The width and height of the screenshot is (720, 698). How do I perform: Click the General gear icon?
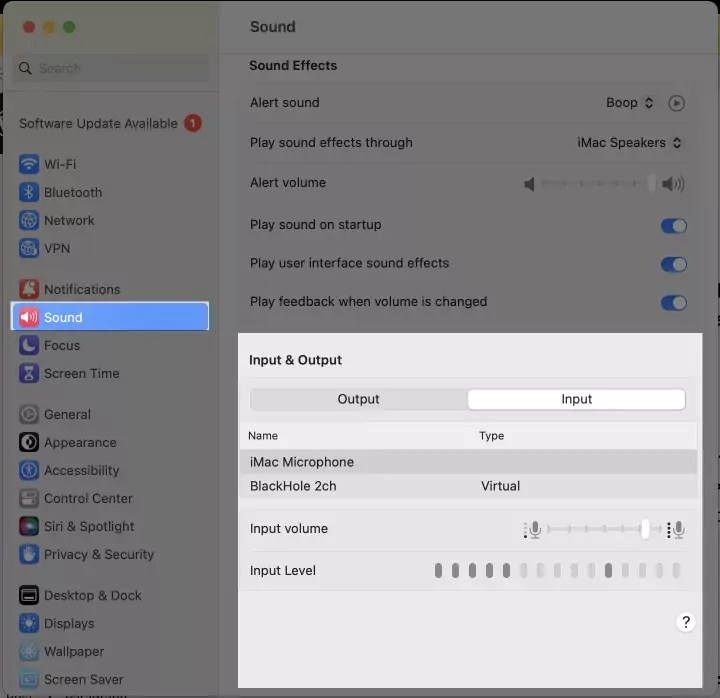pos(28,414)
